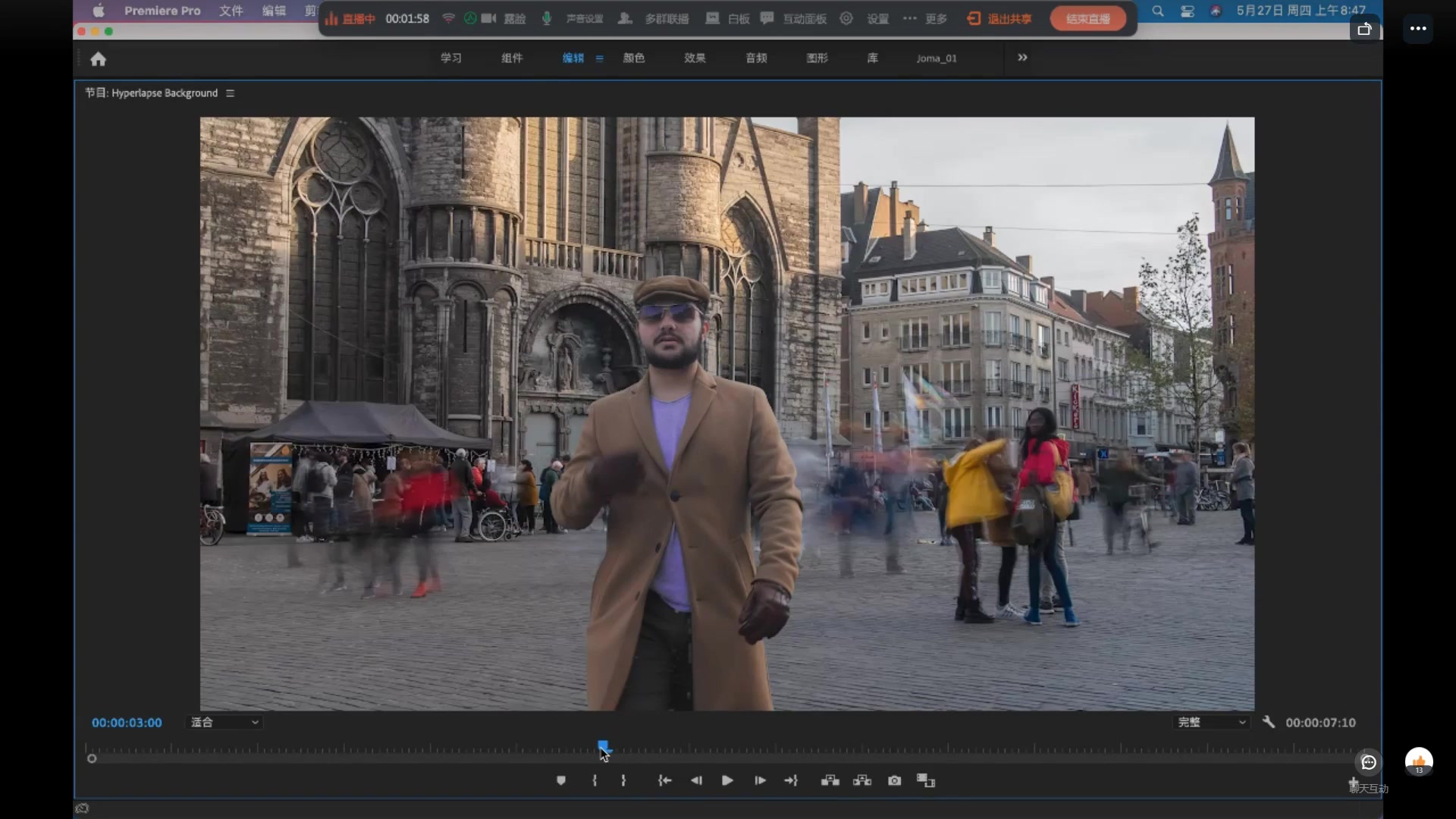Switch to 学习 workspace

tap(451, 58)
